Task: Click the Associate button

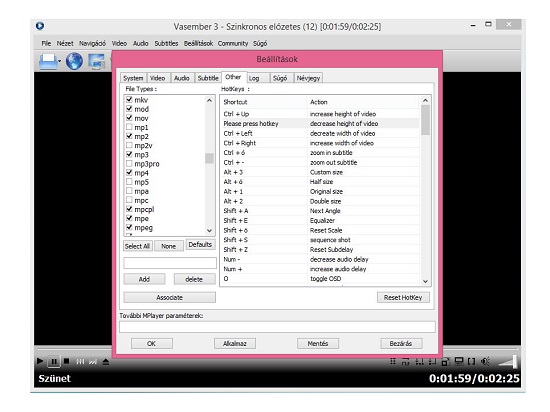Action: pos(169,297)
